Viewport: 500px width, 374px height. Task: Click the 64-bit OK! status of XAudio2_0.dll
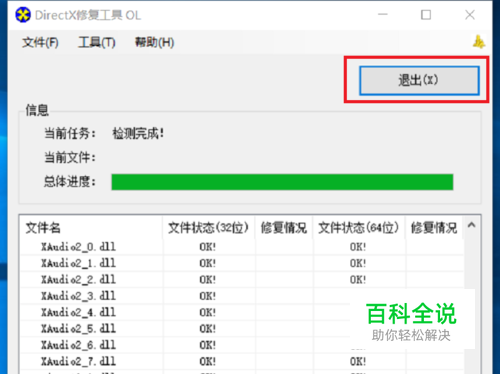[x=358, y=247]
